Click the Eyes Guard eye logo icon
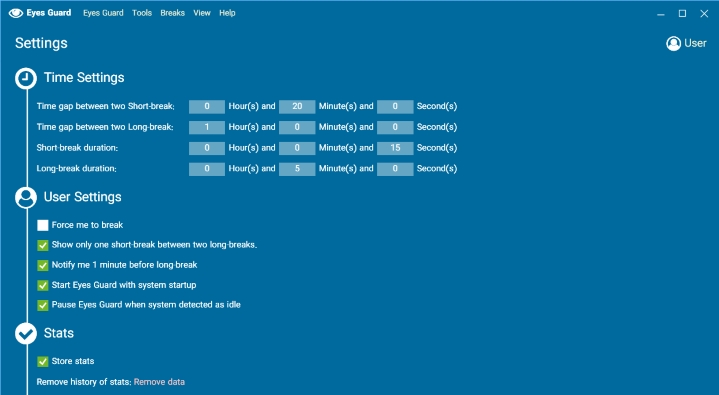719x395 pixels. [x=16, y=13]
